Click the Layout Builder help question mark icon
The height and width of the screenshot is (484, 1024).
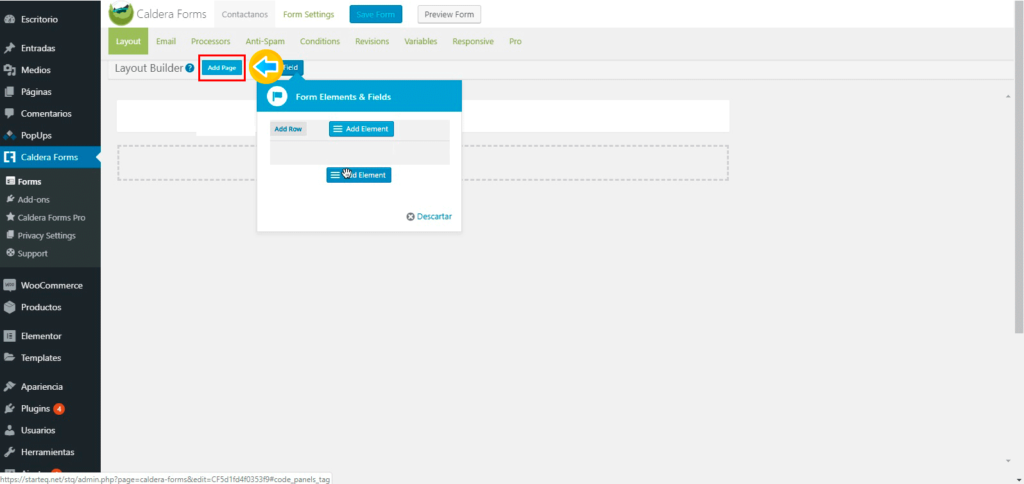point(190,68)
